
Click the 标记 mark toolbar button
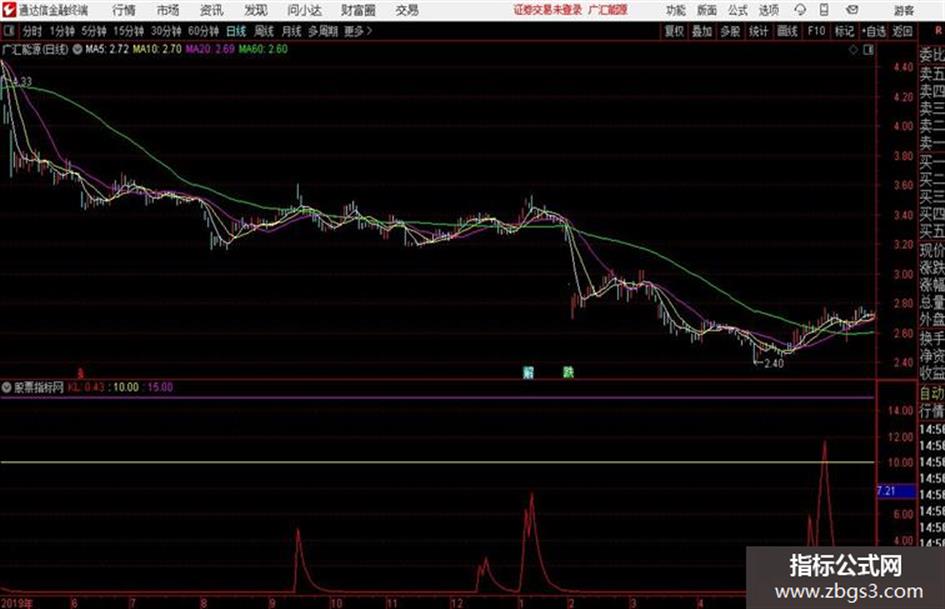click(844, 31)
